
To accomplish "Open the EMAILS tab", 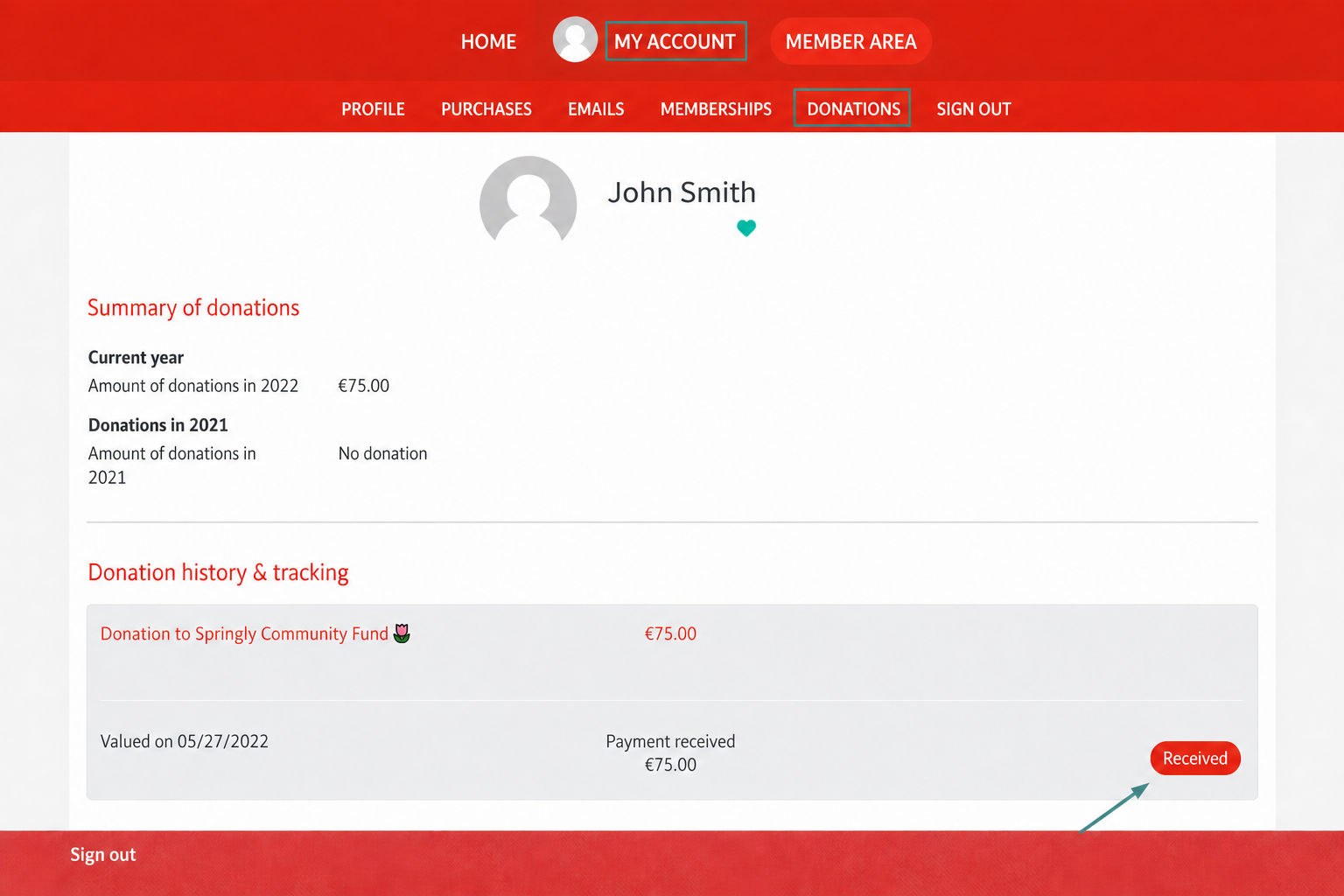I will (x=596, y=109).
